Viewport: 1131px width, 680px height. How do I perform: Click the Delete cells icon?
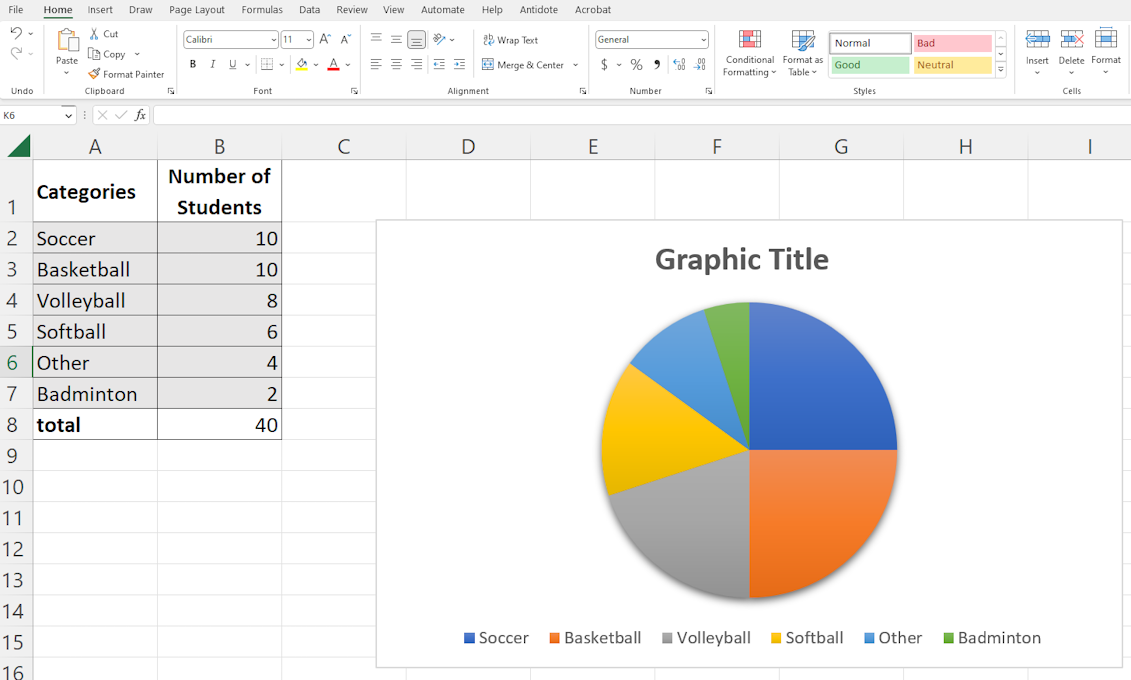[1071, 40]
